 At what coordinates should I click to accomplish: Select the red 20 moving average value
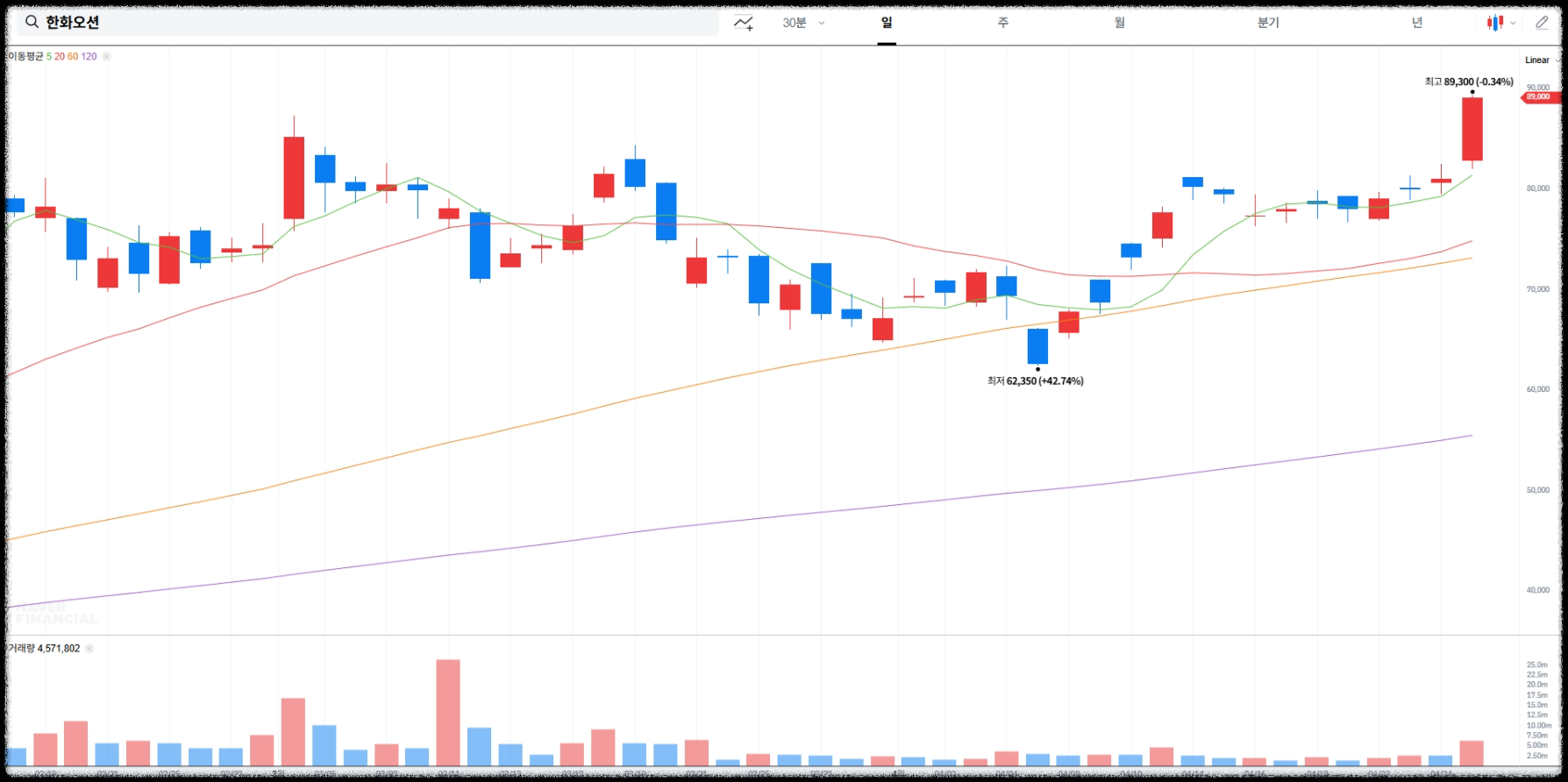click(60, 56)
